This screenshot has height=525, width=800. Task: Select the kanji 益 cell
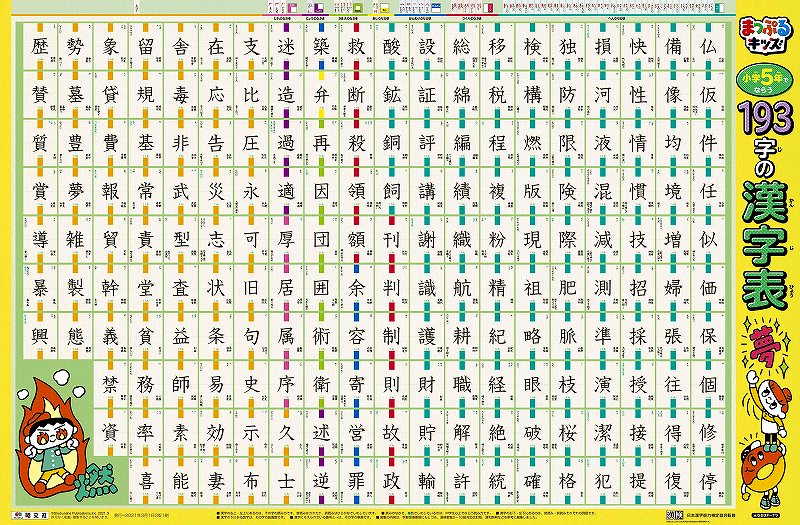(181, 336)
